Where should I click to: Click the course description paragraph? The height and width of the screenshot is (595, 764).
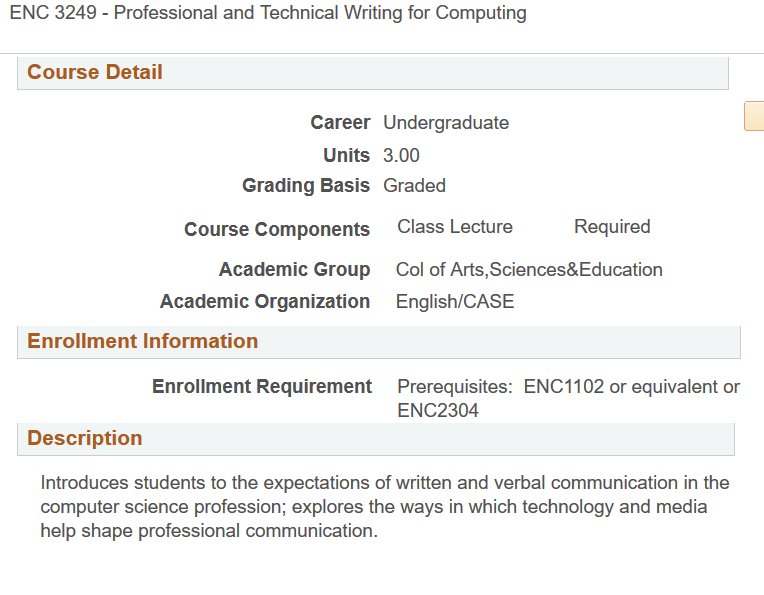[385, 507]
